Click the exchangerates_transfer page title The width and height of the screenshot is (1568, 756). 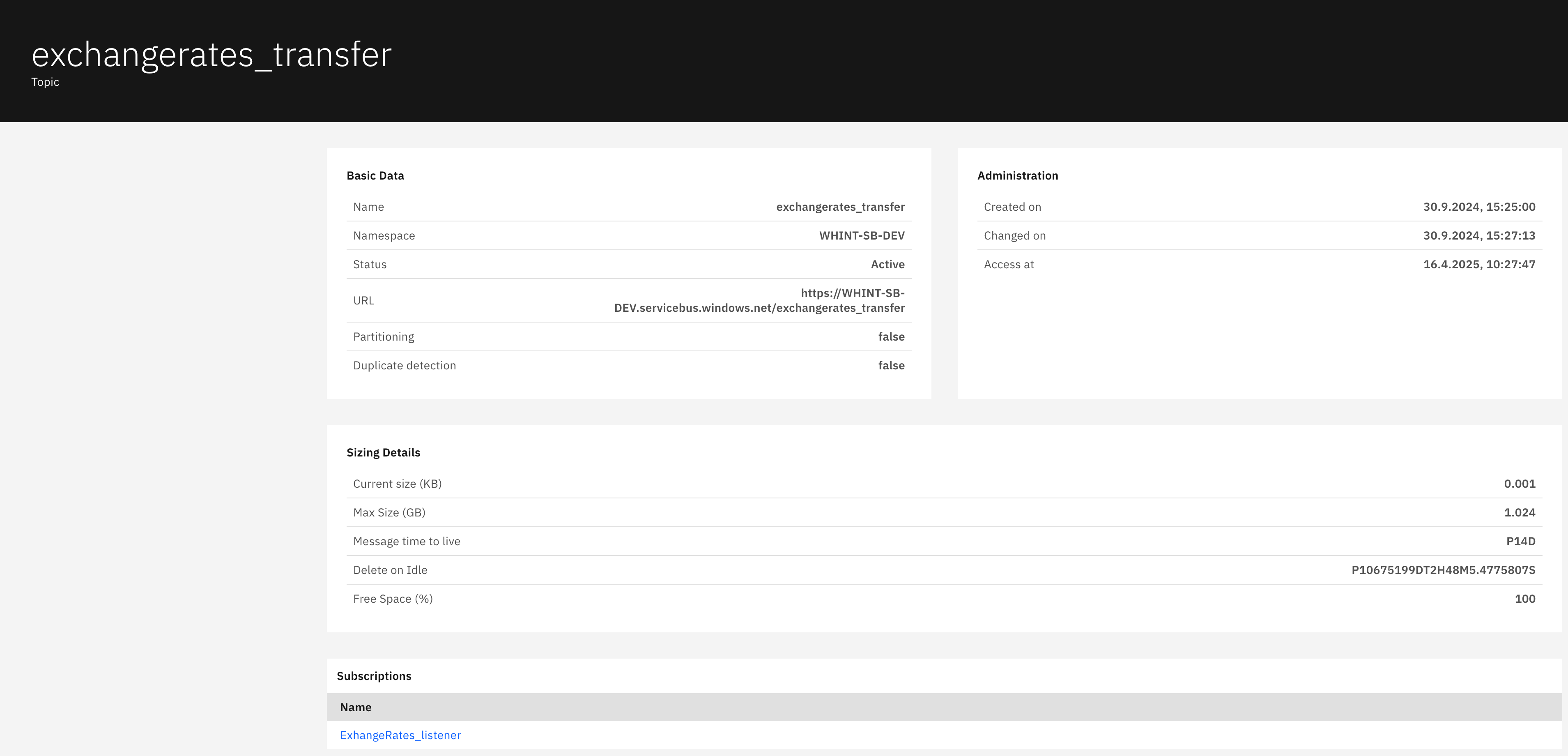(x=211, y=55)
